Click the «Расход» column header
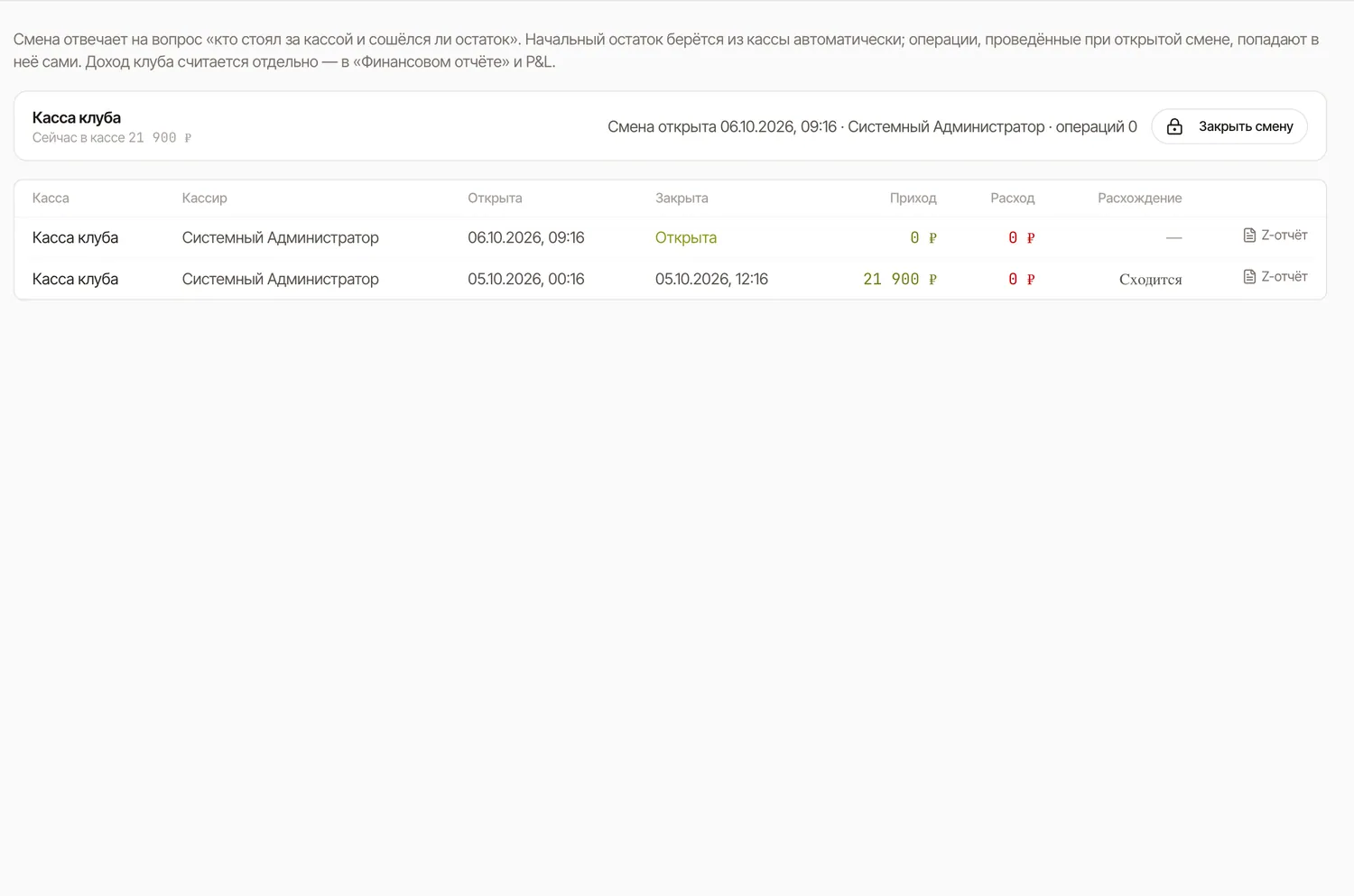 (1013, 199)
